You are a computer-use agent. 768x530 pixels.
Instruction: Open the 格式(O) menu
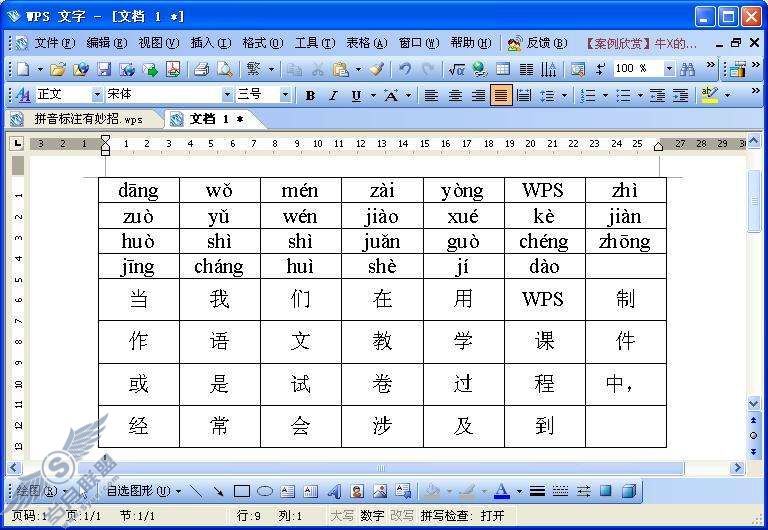click(x=263, y=43)
